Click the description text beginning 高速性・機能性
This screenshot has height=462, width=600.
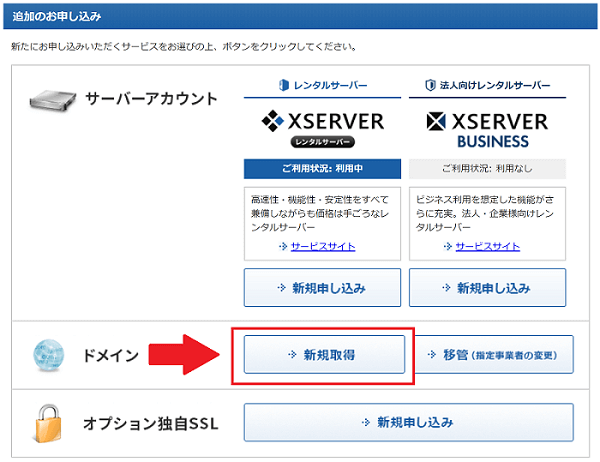pos(320,213)
